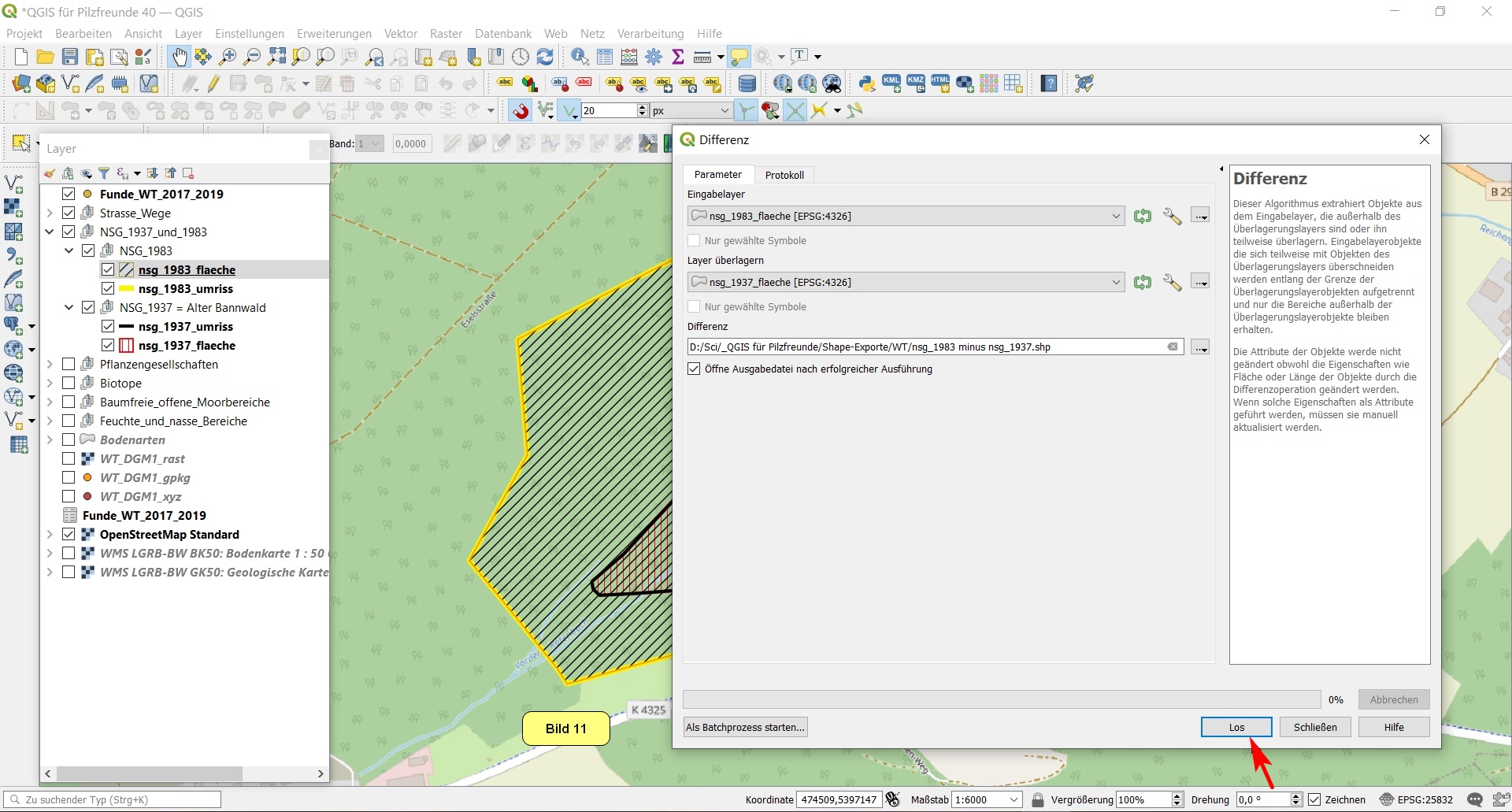Collapse the NSG_1937_und_1983 group
The width and height of the screenshot is (1512, 812).
point(50,232)
